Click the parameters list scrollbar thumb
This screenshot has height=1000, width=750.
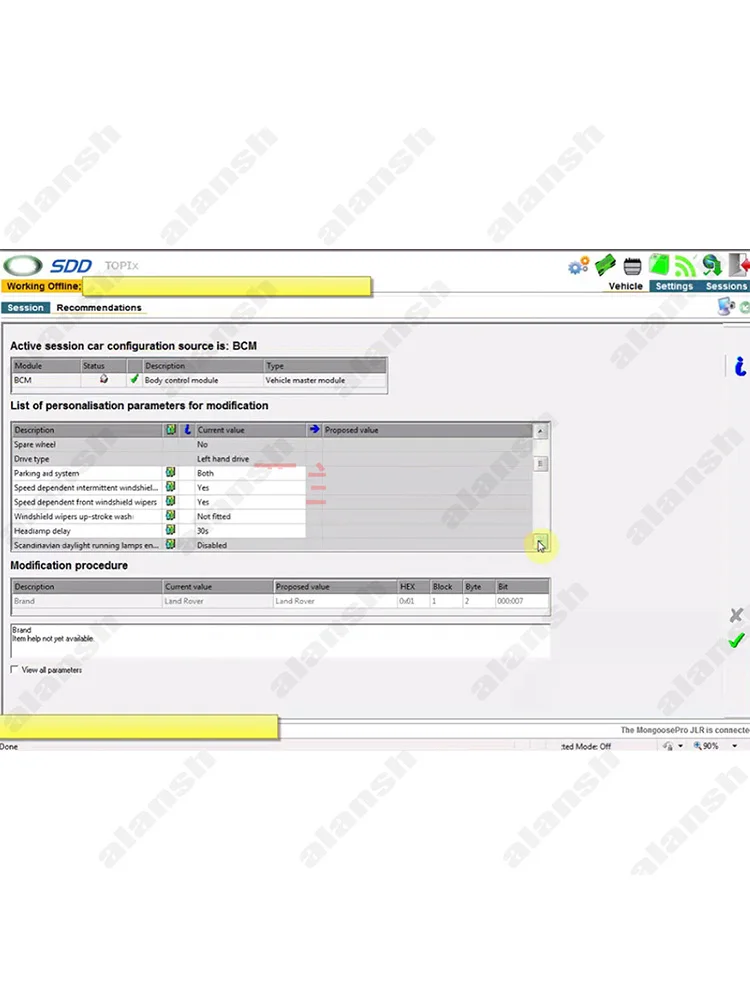(540, 464)
